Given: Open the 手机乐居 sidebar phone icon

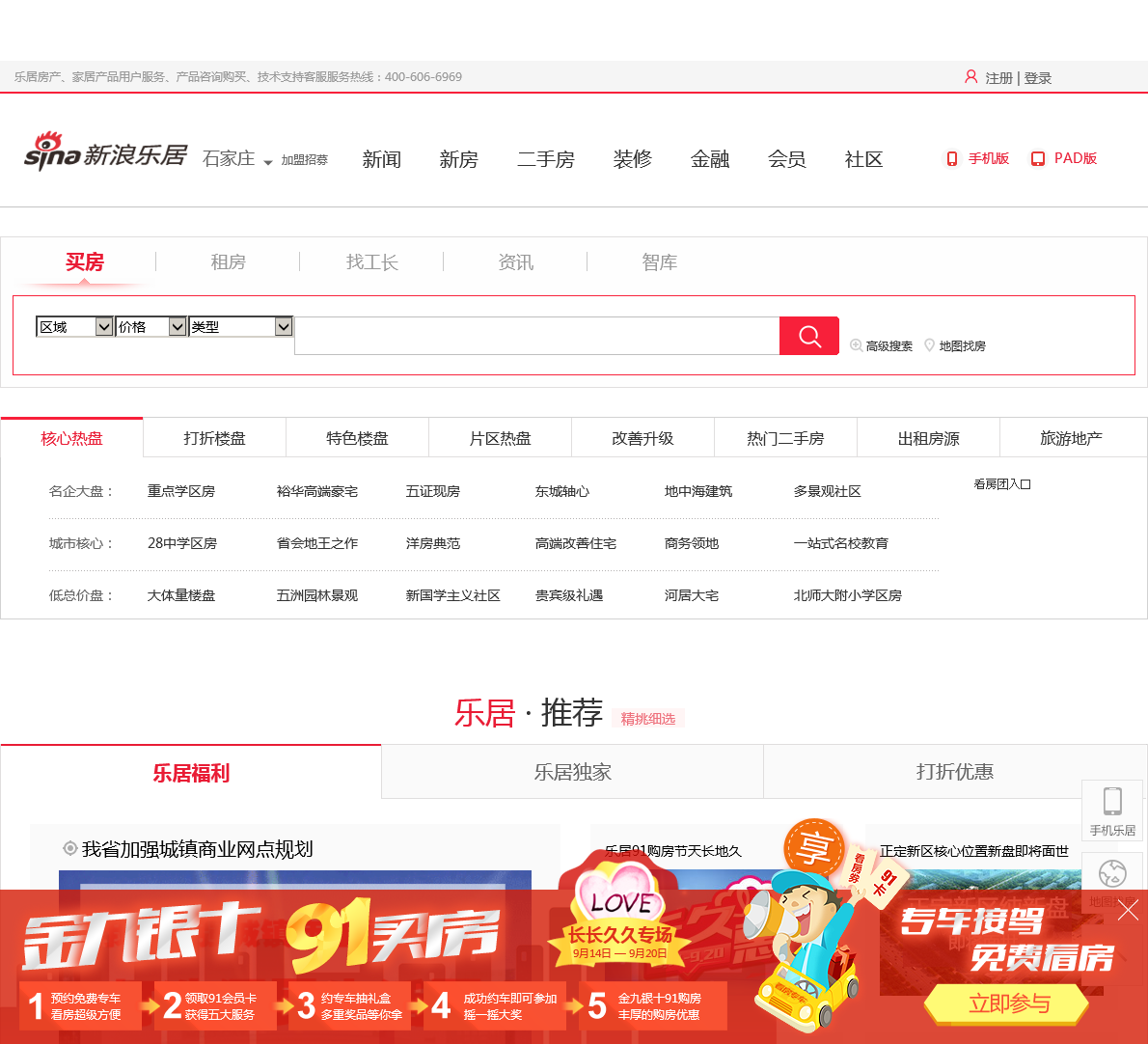Looking at the screenshot, I should 1113,801.
